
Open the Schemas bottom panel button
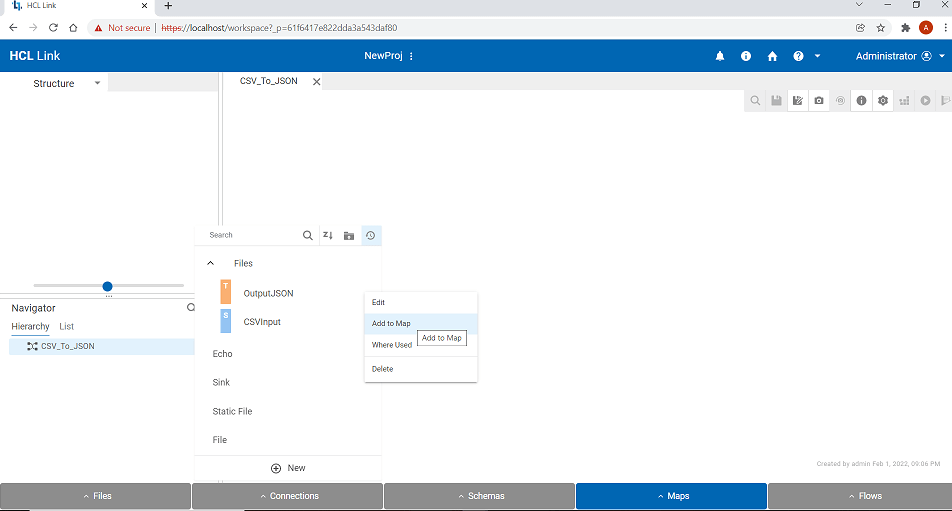pos(479,496)
